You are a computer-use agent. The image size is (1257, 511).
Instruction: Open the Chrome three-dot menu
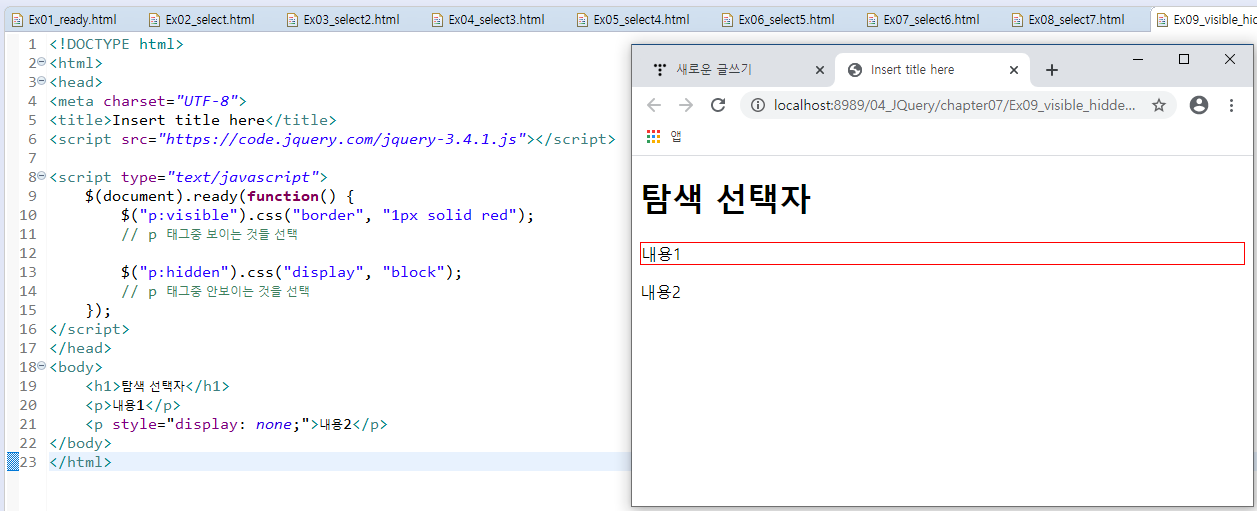(1232, 105)
